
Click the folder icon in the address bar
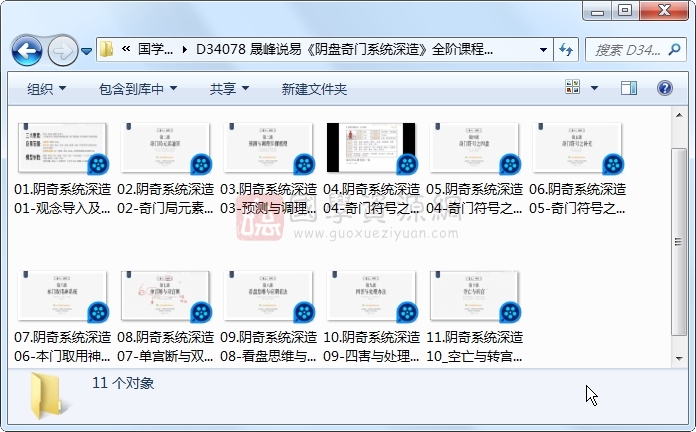[107, 49]
